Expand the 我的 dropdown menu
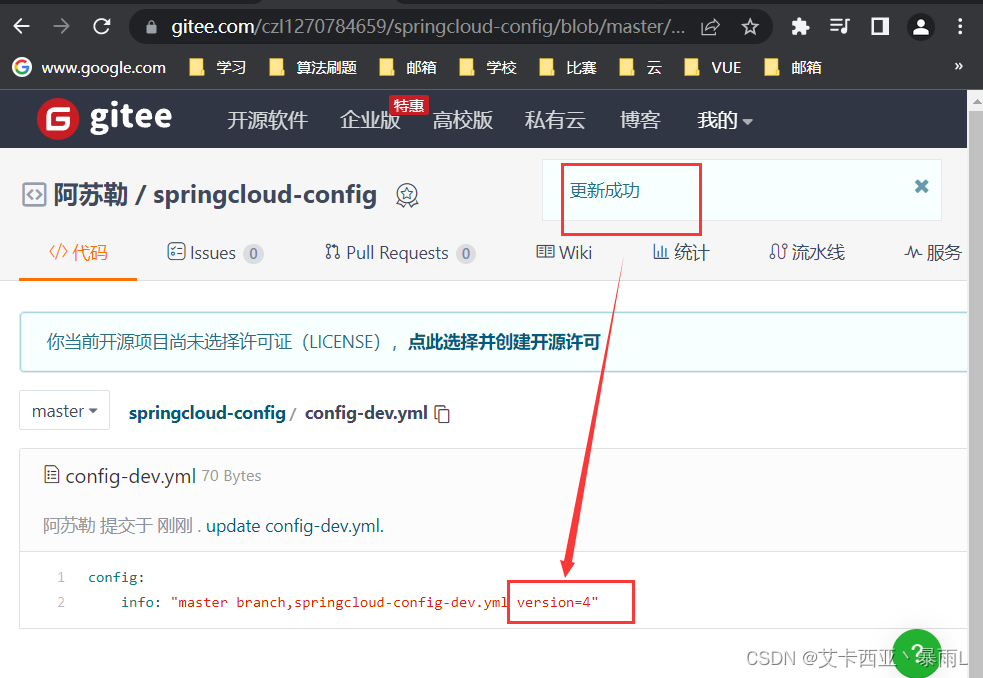Viewport: 983px width, 678px height. pyautogui.click(x=725, y=120)
